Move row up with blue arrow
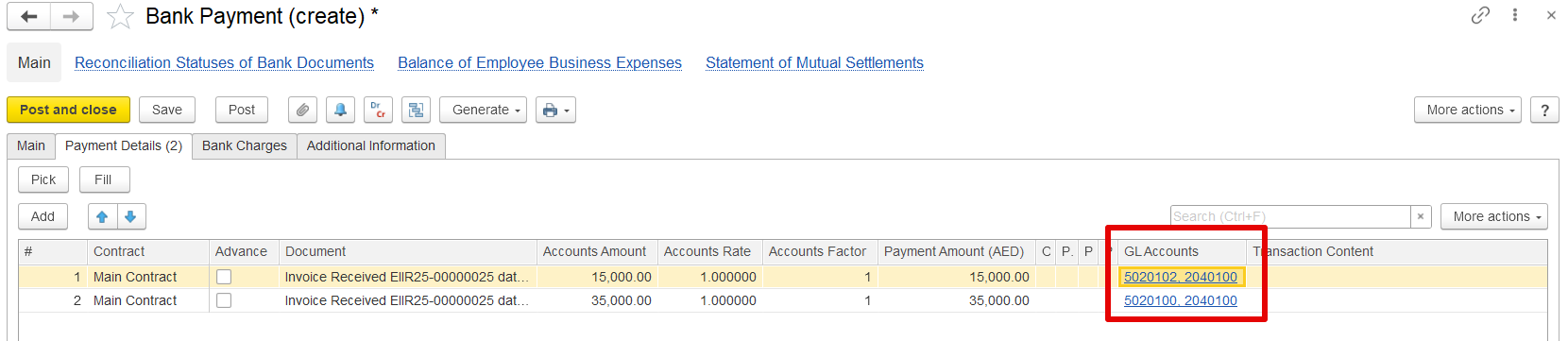The height and width of the screenshot is (341, 1568). pyautogui.click(x=102, y=216)
